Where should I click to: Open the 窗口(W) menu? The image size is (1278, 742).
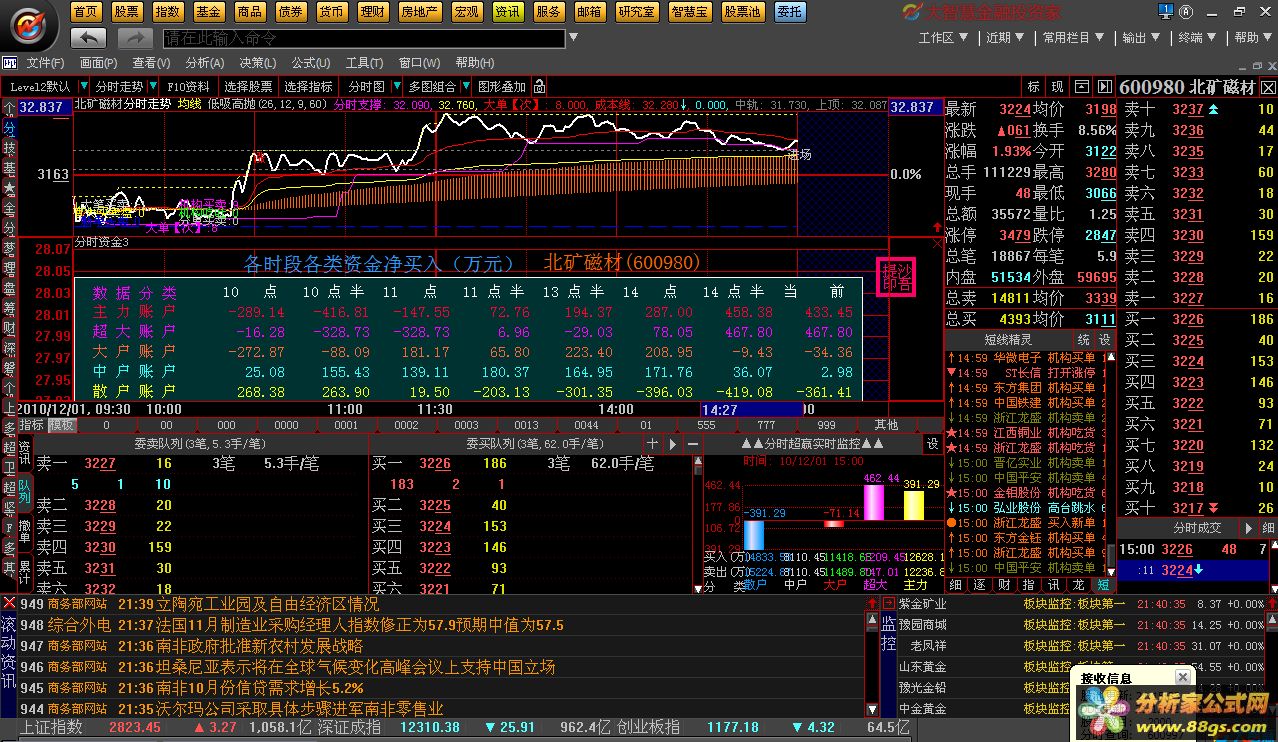point(418,62)
